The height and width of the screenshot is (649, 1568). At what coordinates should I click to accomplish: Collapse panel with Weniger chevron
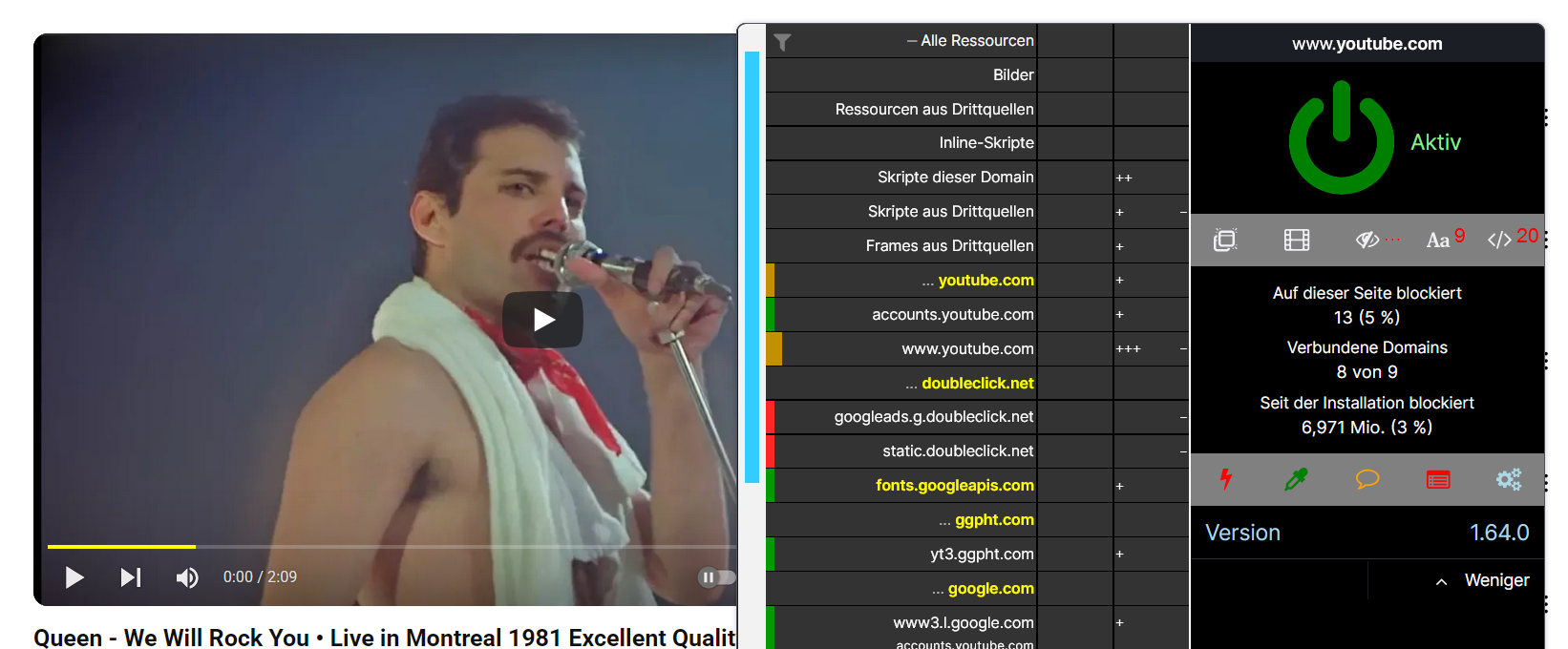[1483, 580]
